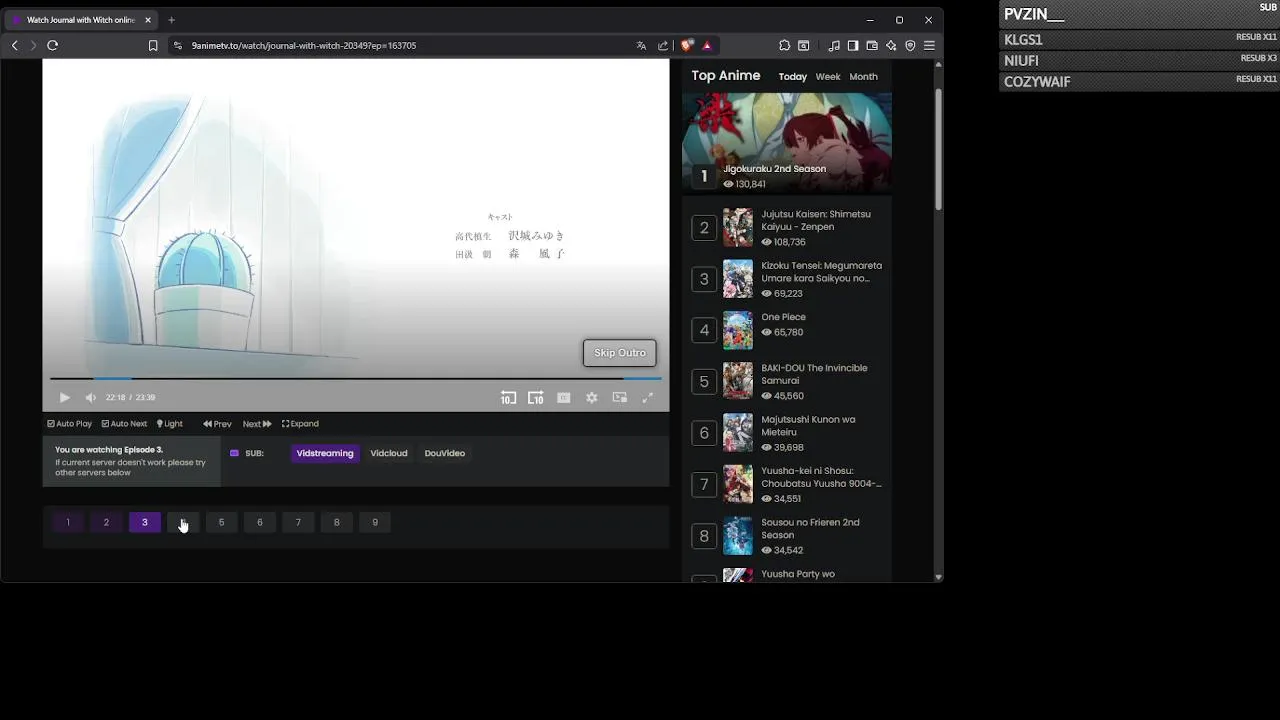Open a new browser tab
This screenshot has height=720, width=1280.
(x=171, y=20)
